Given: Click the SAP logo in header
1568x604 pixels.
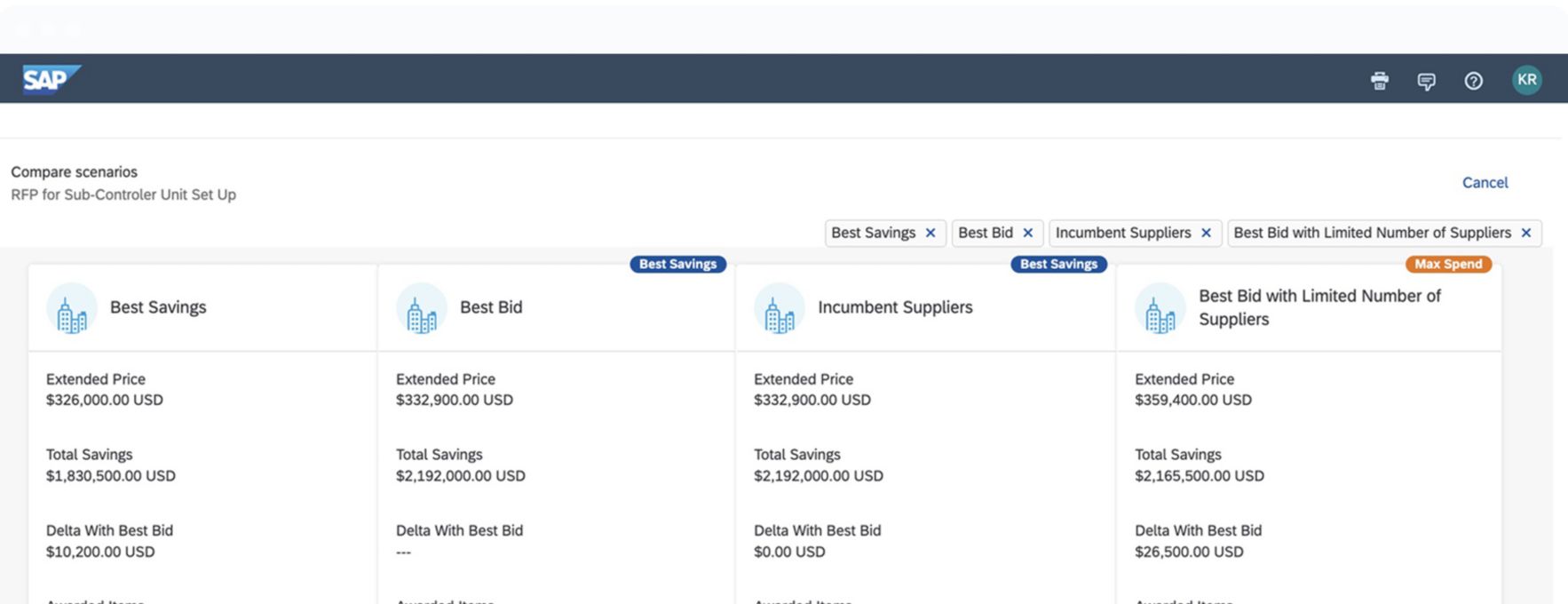Looking at the screenshot, I should click(x=51, y=79).
